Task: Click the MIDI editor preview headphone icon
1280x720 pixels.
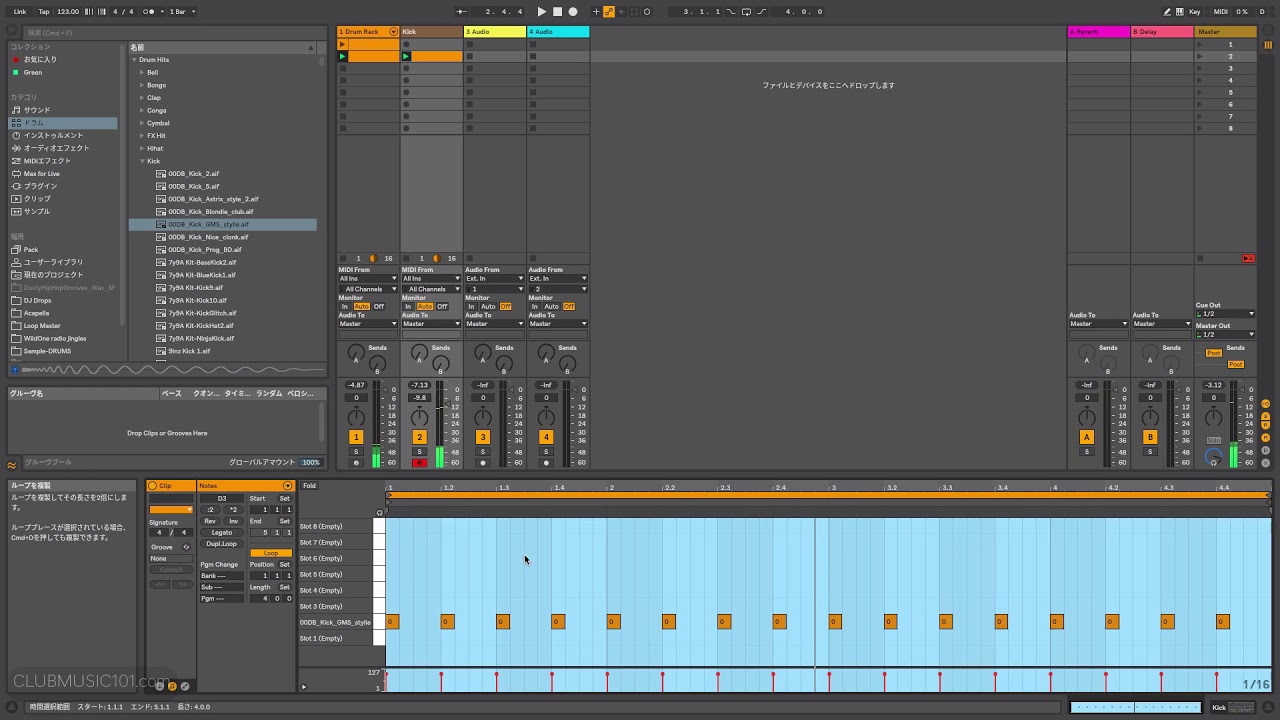Action: [379, 512]
